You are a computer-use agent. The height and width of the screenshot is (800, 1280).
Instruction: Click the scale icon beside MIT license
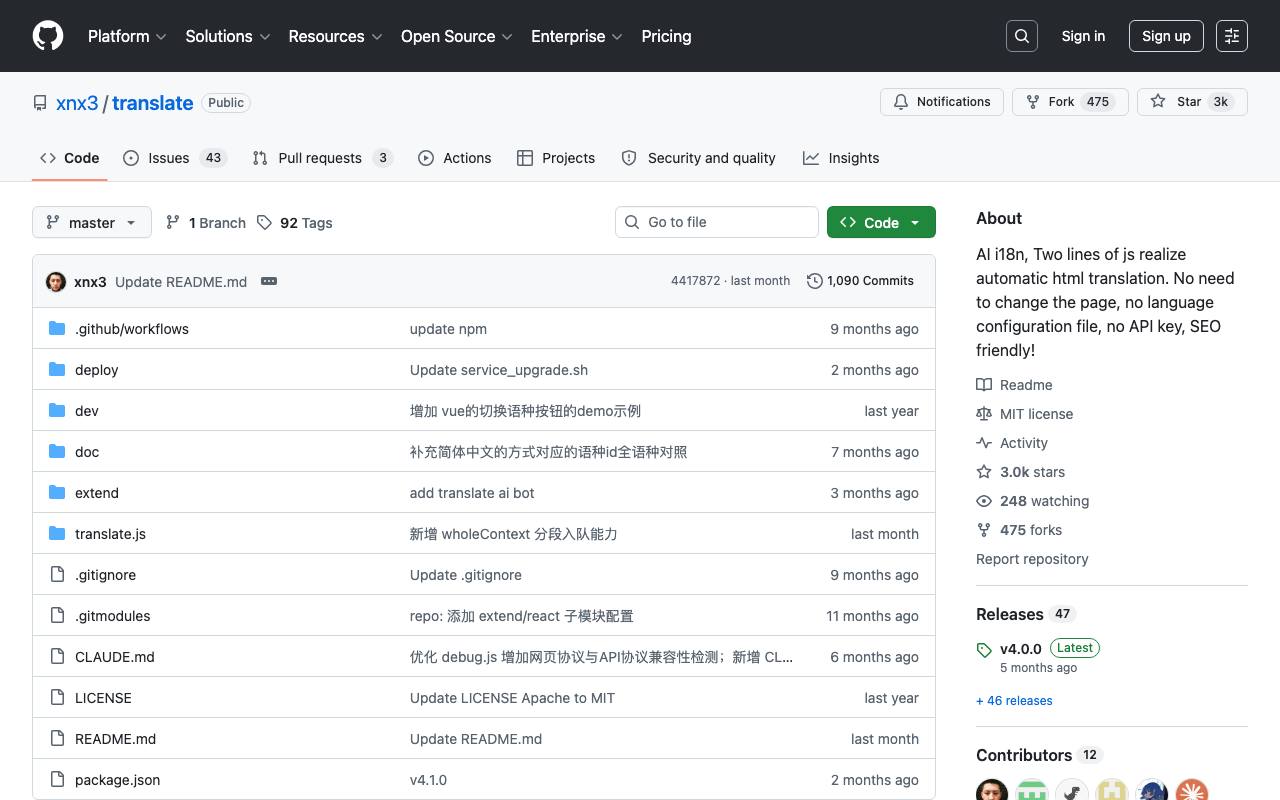tap(984, 414)
